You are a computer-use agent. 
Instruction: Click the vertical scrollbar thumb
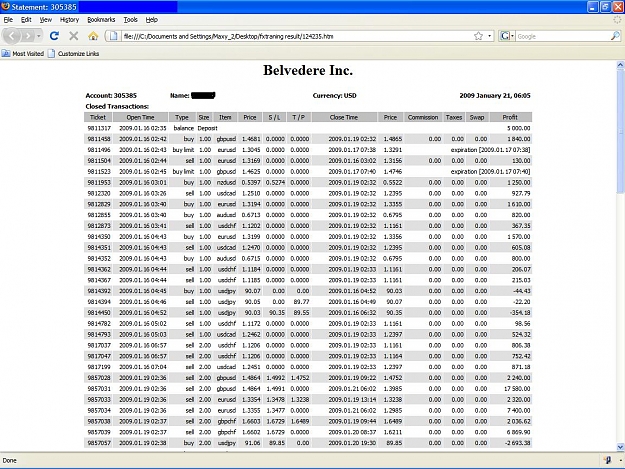click(620, 131)
